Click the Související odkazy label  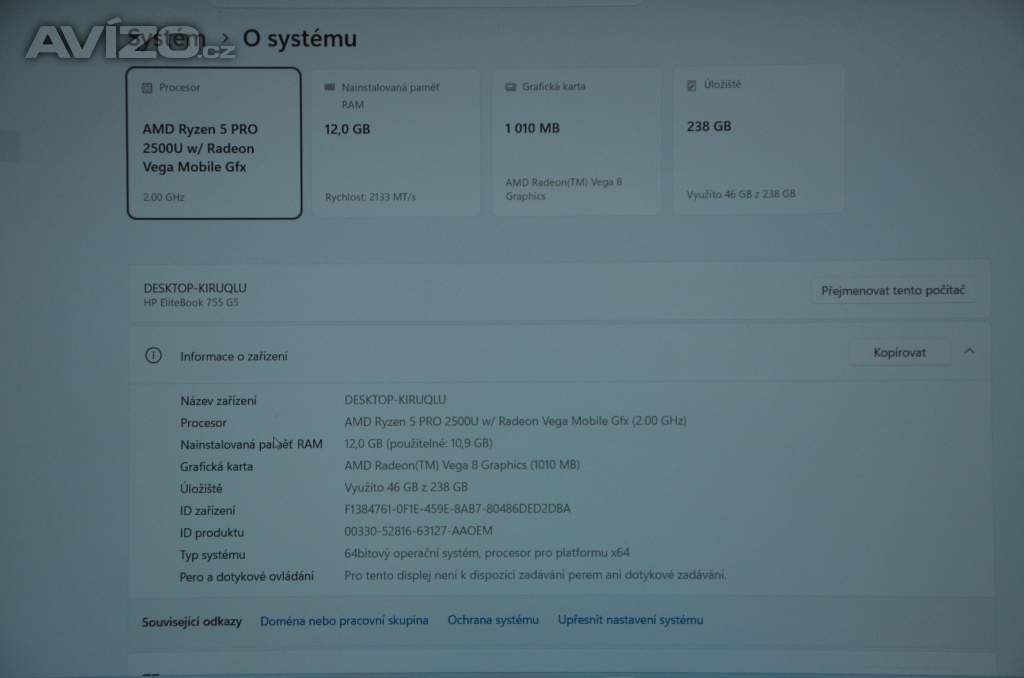click(192, 622)
